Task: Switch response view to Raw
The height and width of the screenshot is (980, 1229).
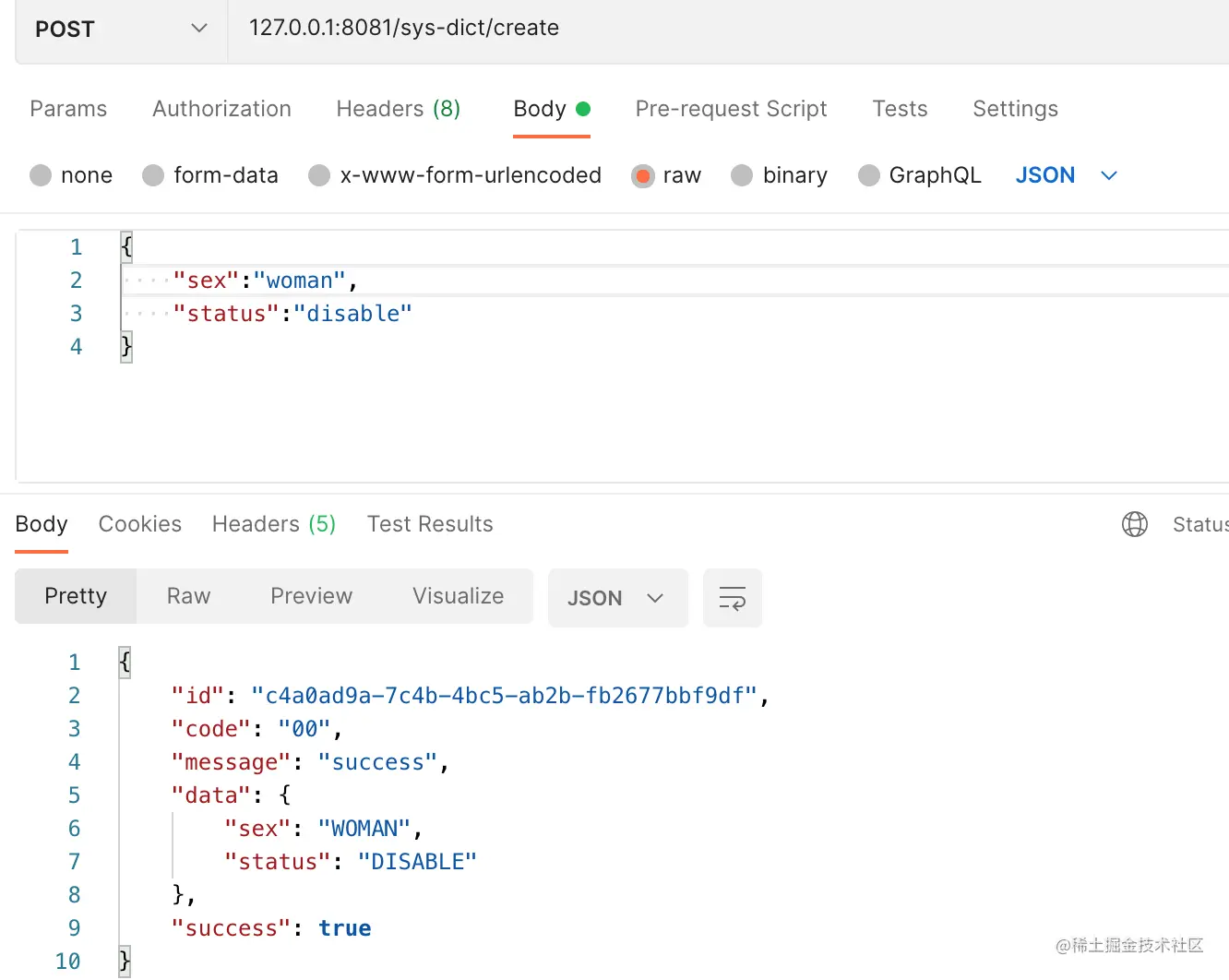Action: pos(188,596)
